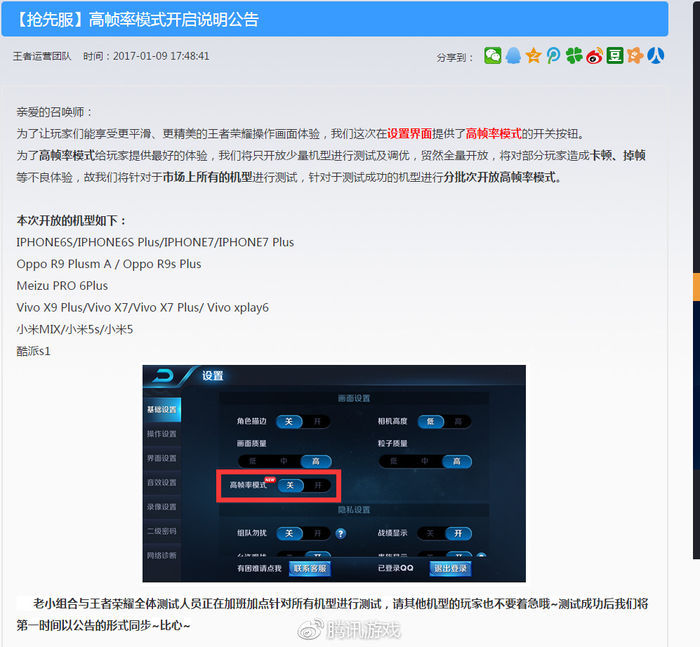Set 角色描边 to 关
The image size is (700, 647).
(289, 421)
